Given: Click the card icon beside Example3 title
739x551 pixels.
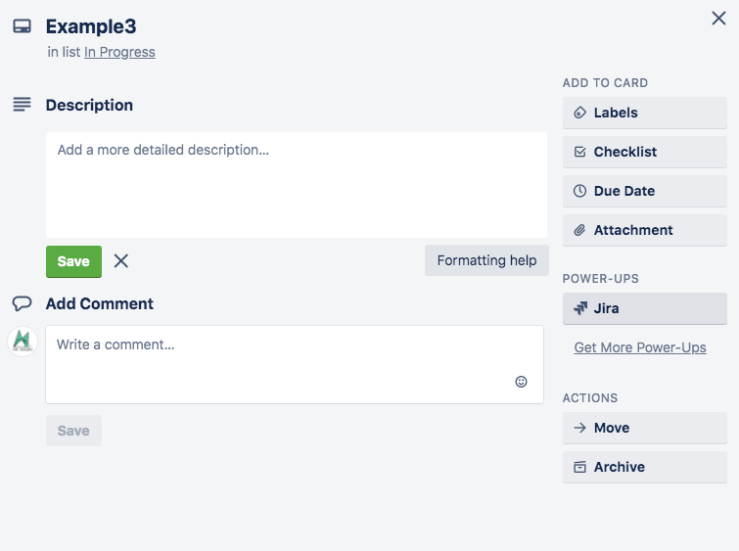Looking at the screenshot, I should (x=22, y=27).
